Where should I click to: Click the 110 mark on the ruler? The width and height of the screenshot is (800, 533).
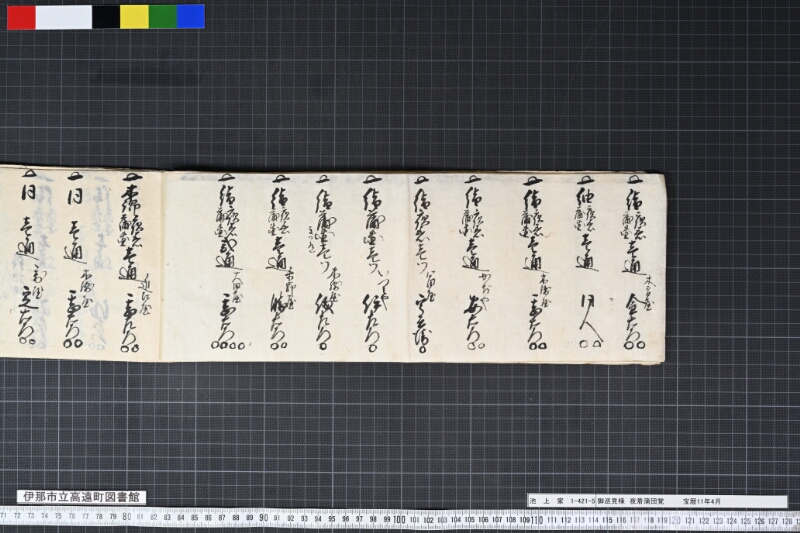coord(536,520)
